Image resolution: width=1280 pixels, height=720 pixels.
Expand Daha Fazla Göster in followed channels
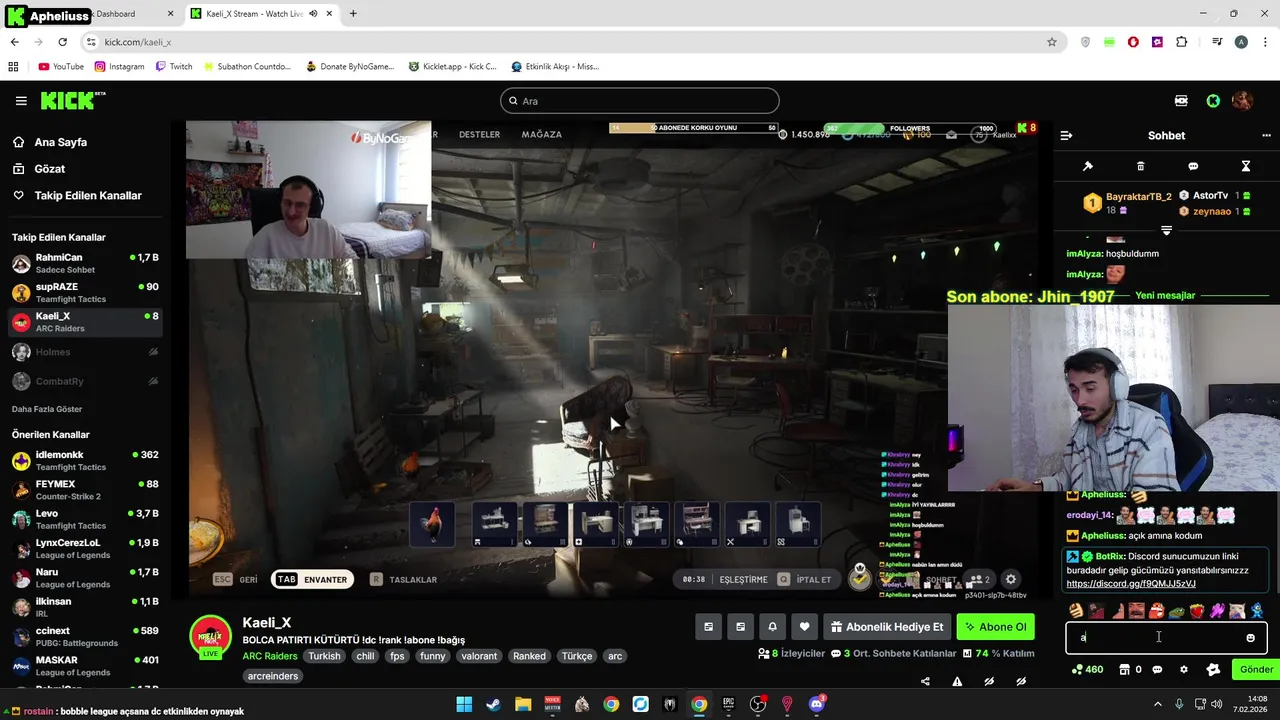tap(47, 409)
